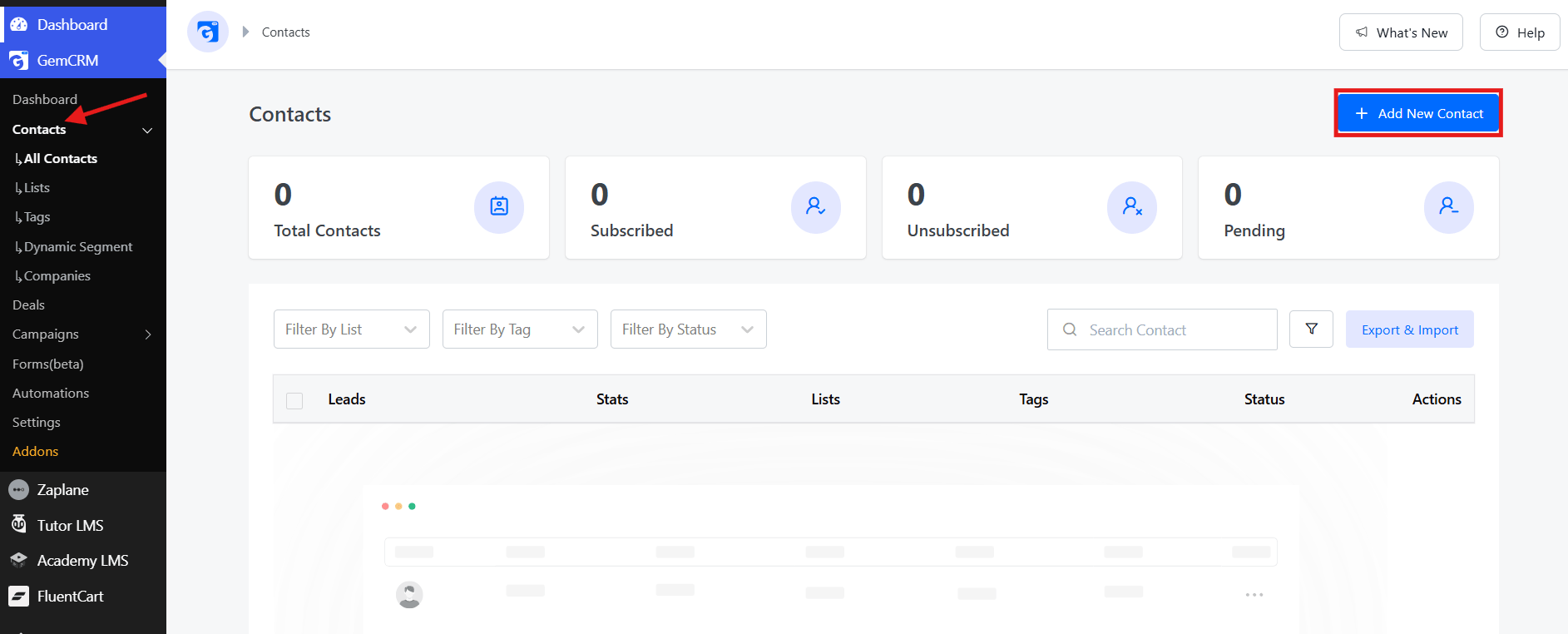Click the megaphone icon in What's New
Image resolution: width=1568 pixels, height=634 pixels.
pyautogui.click(x=1362, y=32)
